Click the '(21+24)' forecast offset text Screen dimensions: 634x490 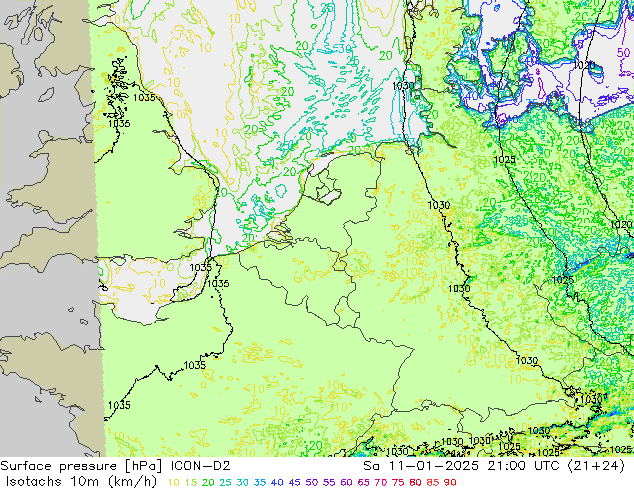[x=596, y=466]
